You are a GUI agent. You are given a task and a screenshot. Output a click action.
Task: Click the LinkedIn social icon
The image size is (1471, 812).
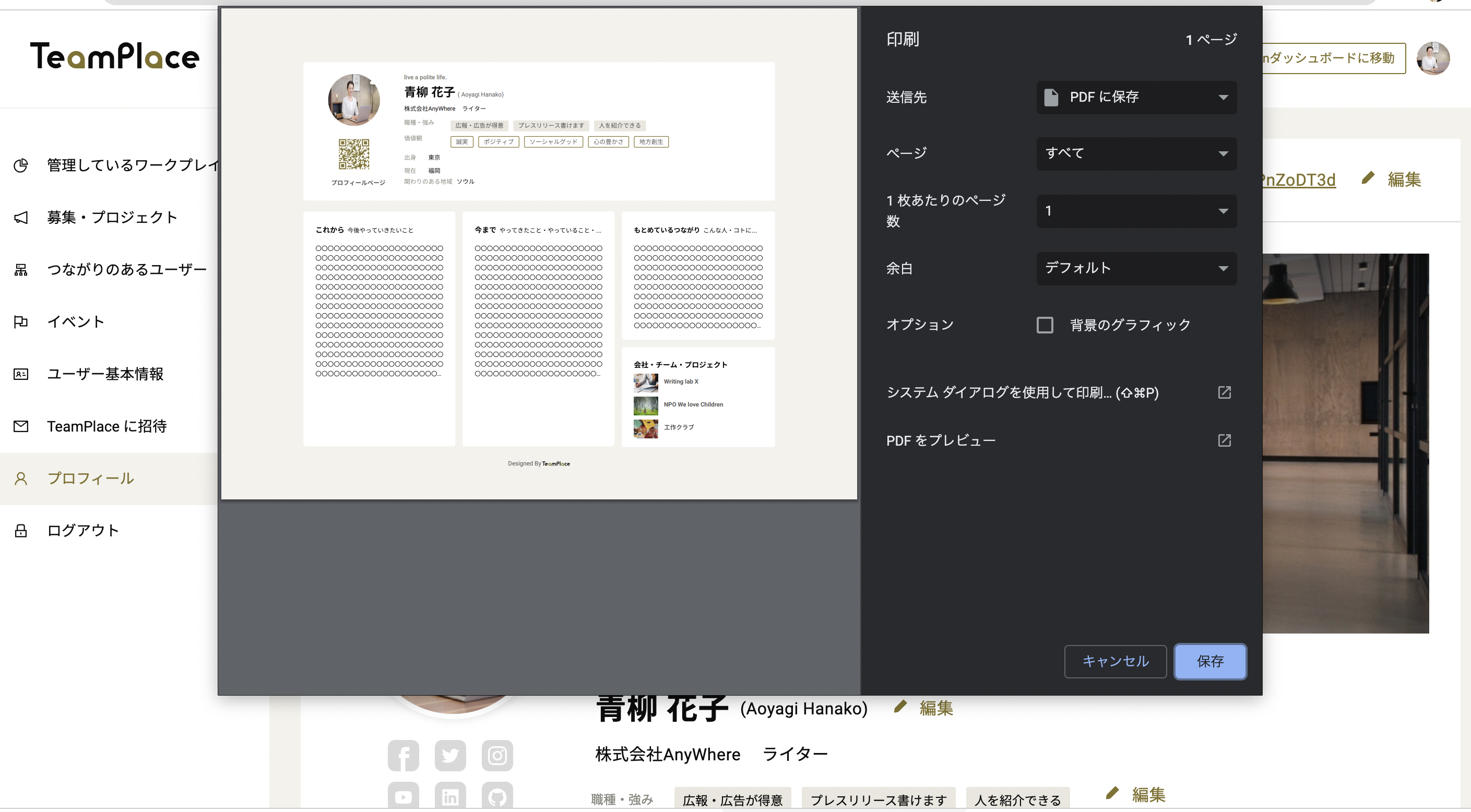pyautogui.click(x=450, y=796)
